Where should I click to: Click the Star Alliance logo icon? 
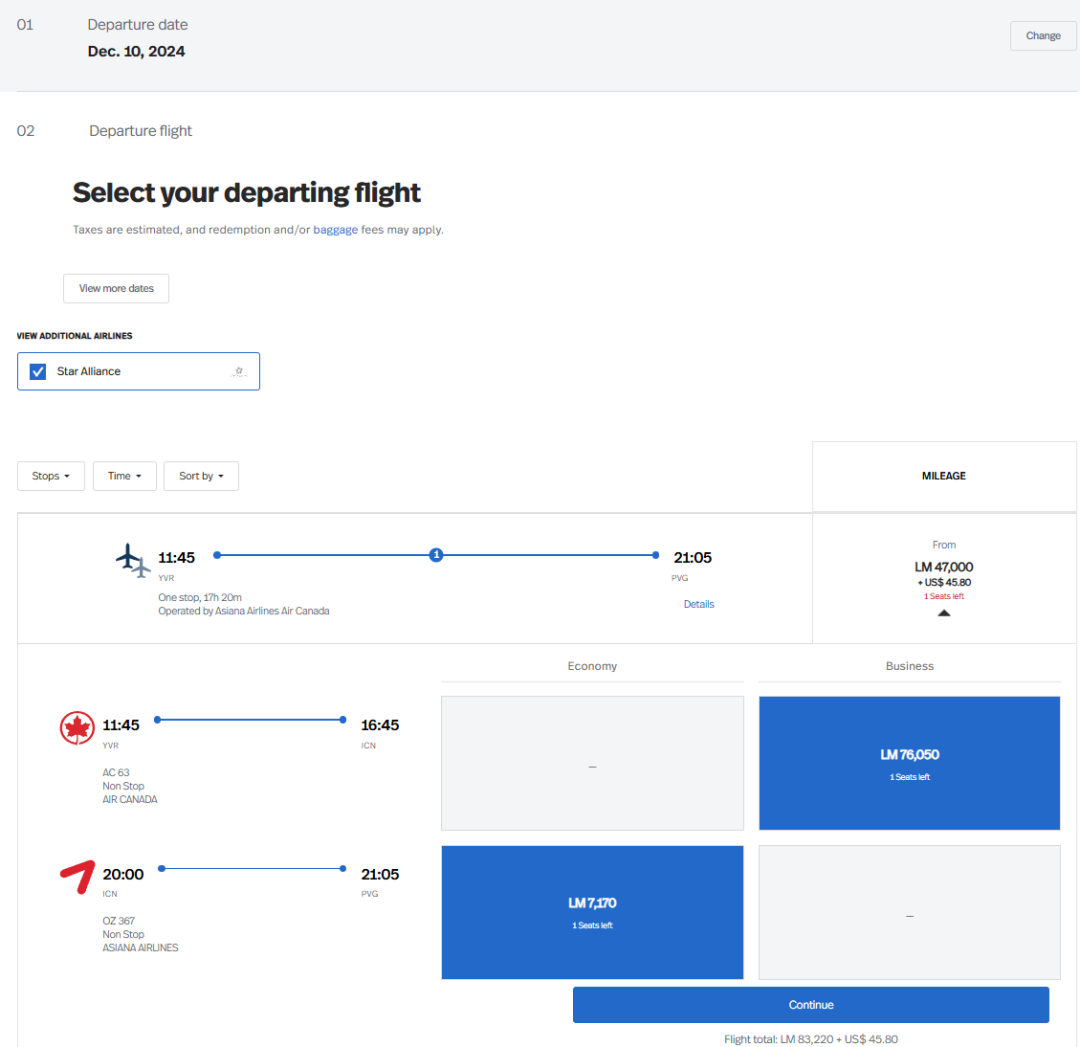[x=239, y=371]
